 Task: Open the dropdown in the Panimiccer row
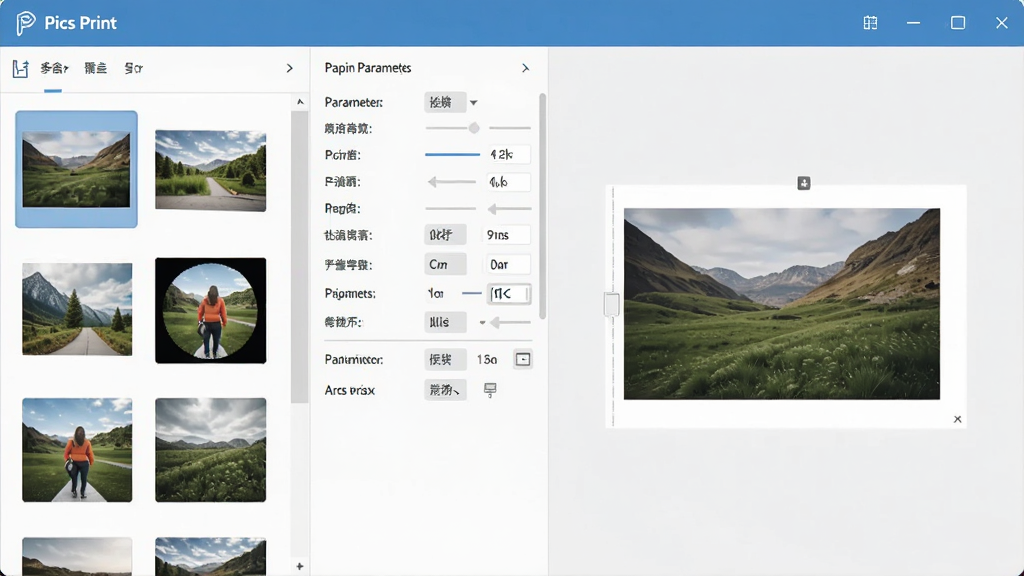(445, 359)
